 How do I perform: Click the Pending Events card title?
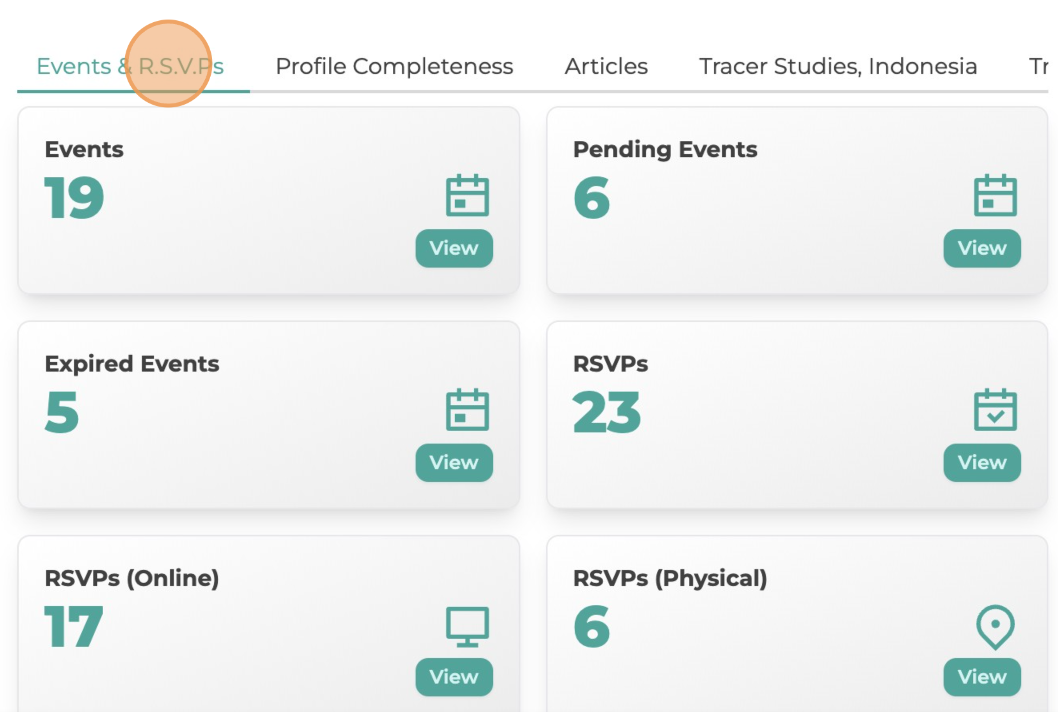pyautogui.click(x=665, y=149)
